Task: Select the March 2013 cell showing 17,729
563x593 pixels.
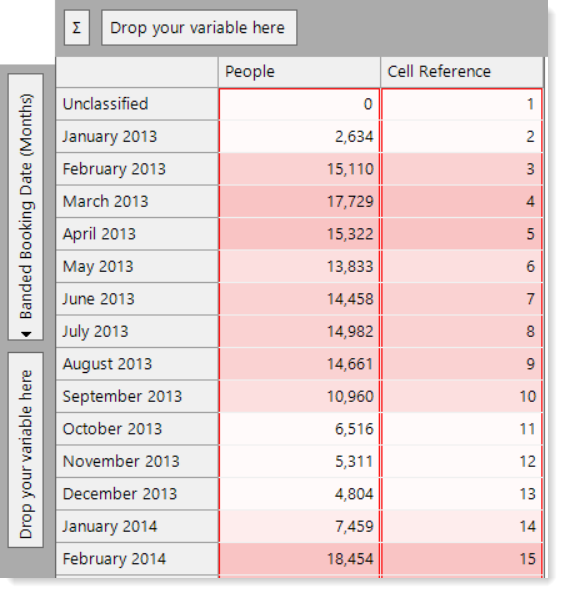Action: (x=299, y=202)
